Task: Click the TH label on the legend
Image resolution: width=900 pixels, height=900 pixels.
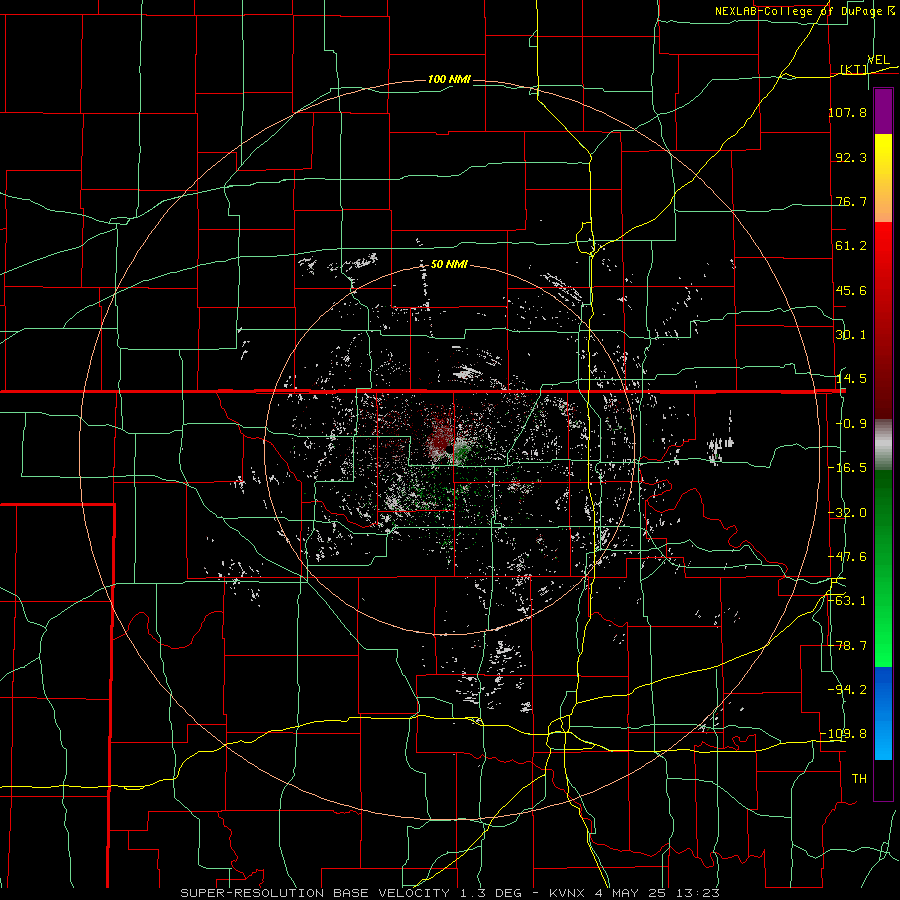Action: coord(859,779)
